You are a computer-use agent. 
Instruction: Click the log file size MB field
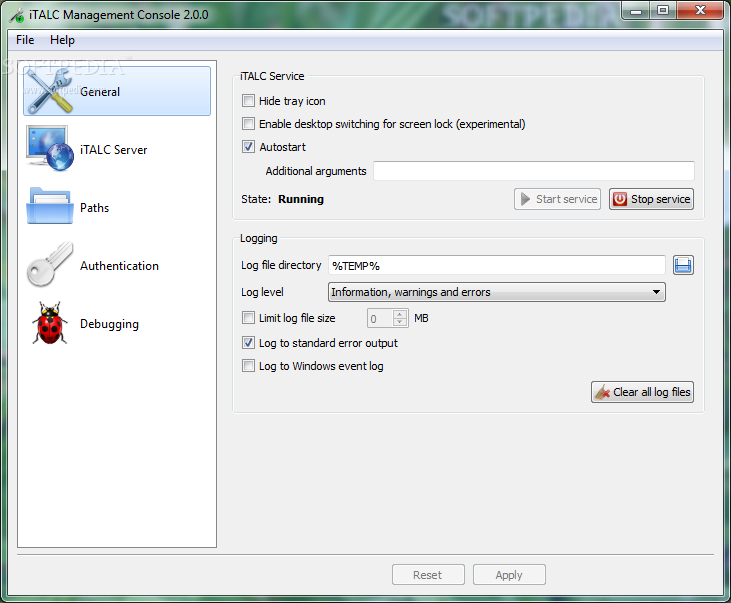(x=380, y=319)
